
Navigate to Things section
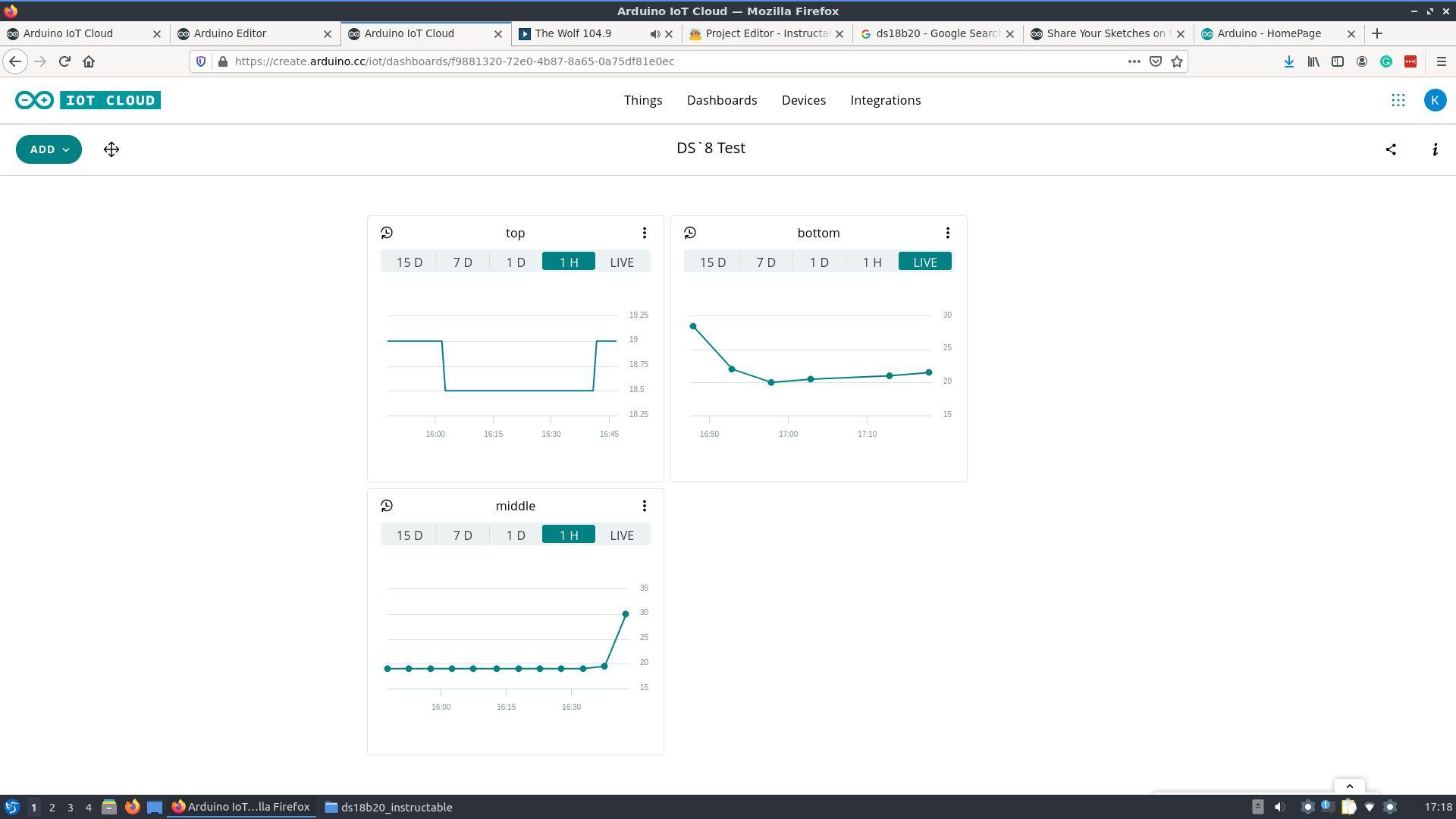tap(643, 100)
